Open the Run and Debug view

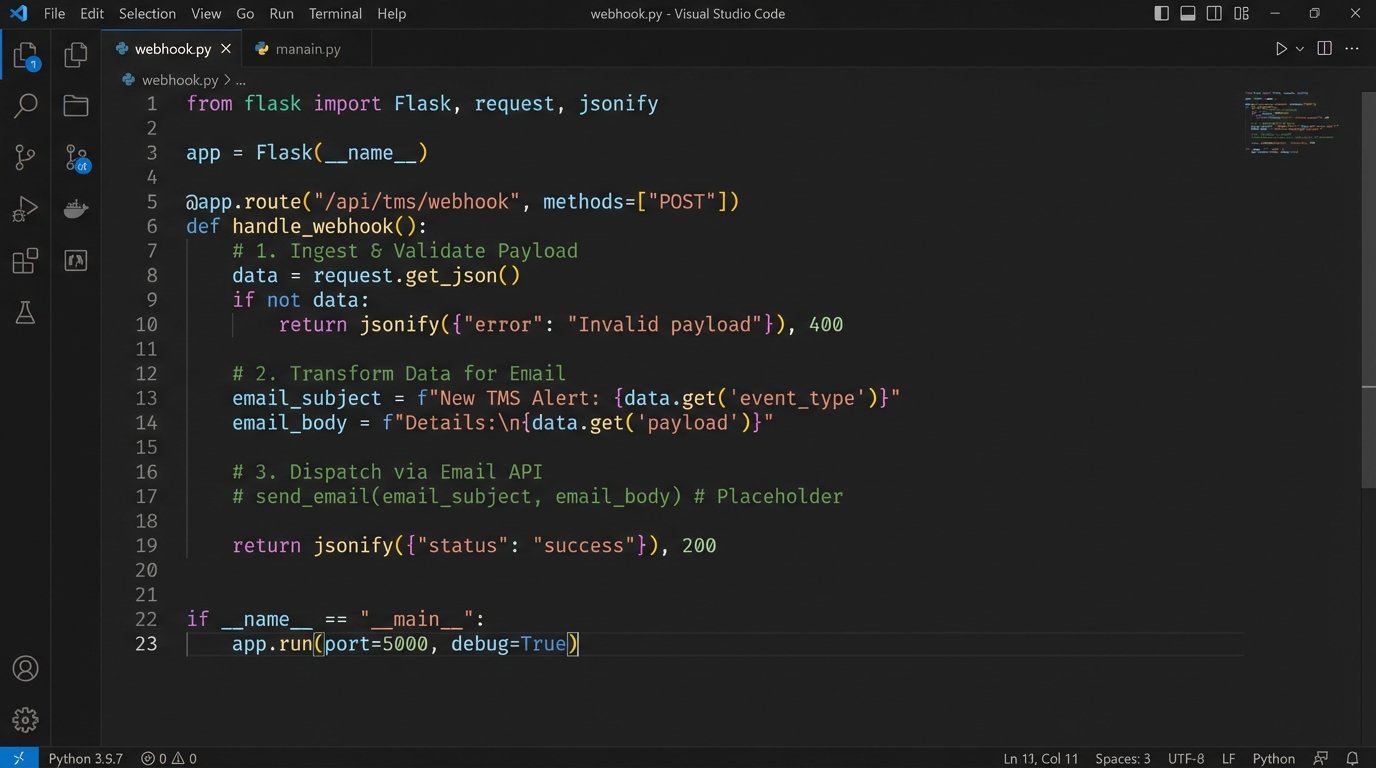pos(25,209)
